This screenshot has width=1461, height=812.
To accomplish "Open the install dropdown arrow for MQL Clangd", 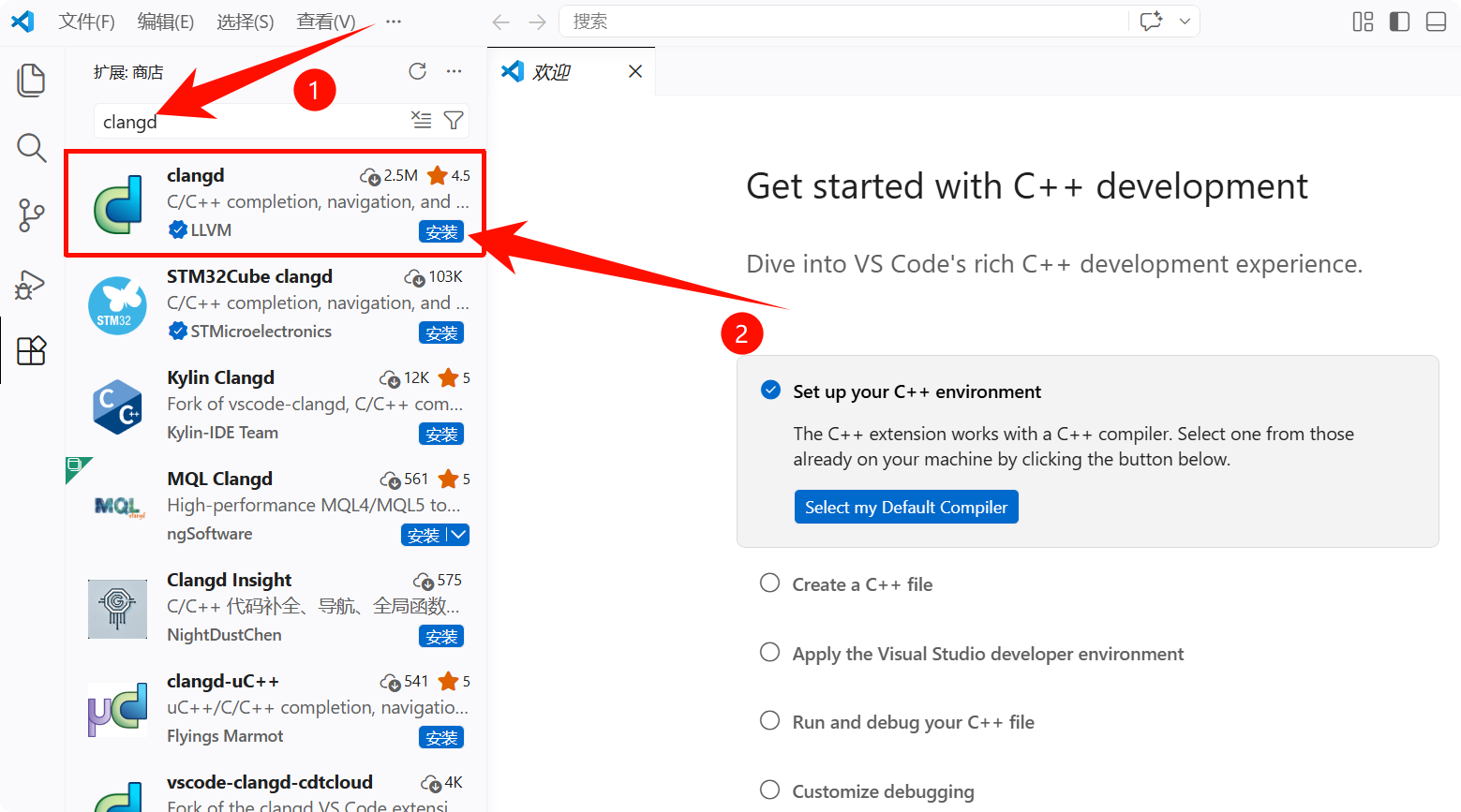I will click(457, 535).
